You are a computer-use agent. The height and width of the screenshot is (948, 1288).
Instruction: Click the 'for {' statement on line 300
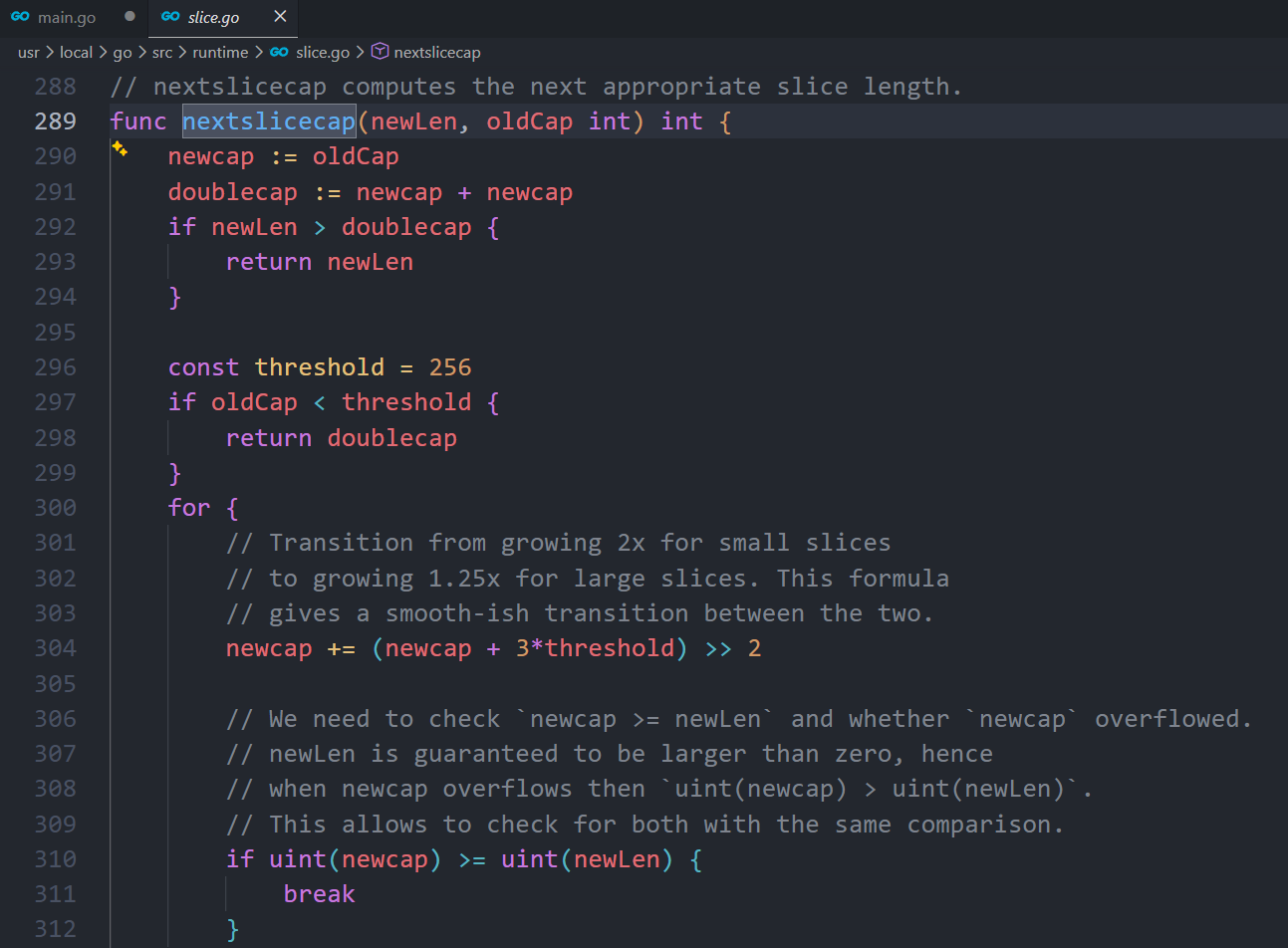pyautogui.click(x=203, y=508)
